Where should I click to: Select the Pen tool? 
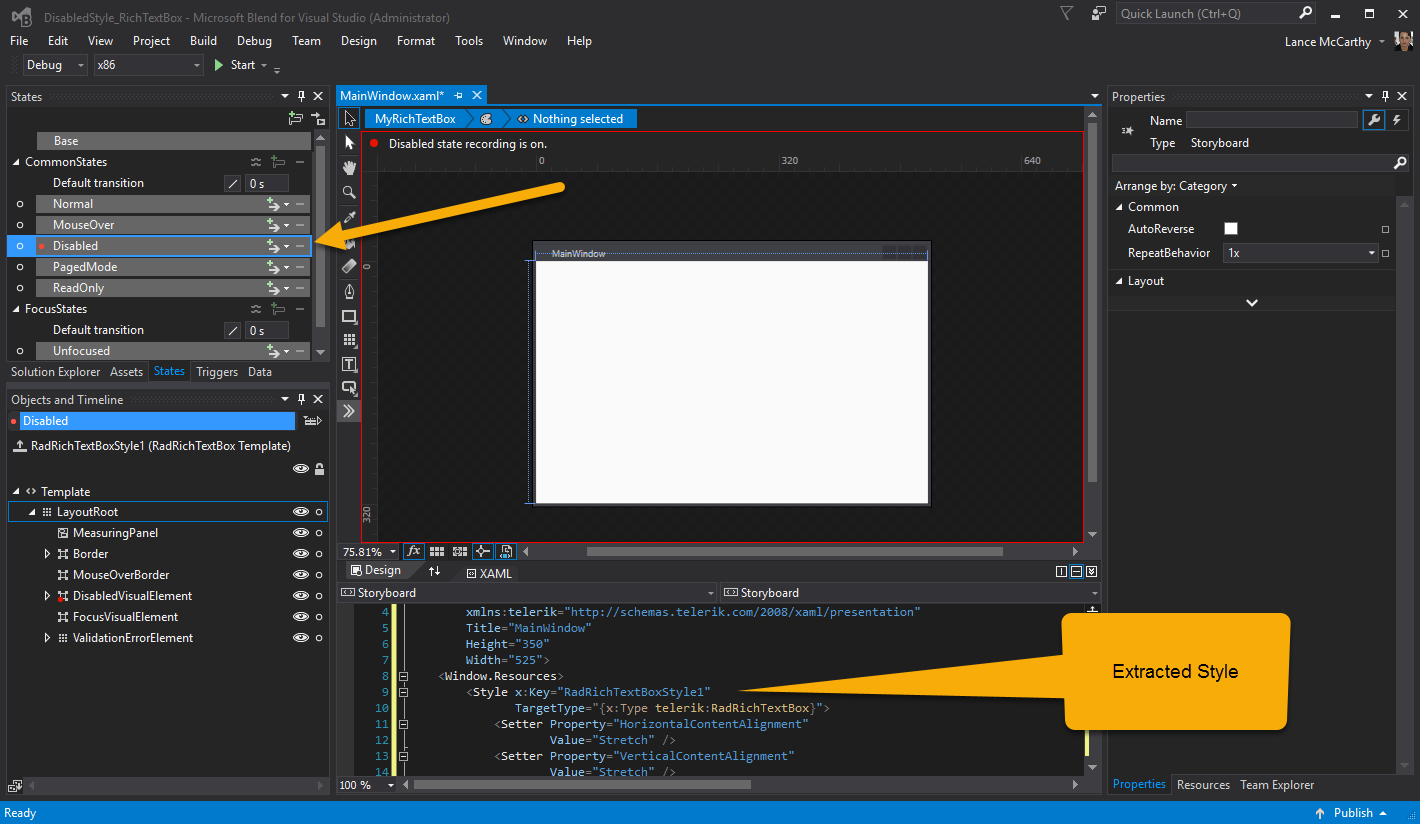click(x=349, y=292)
